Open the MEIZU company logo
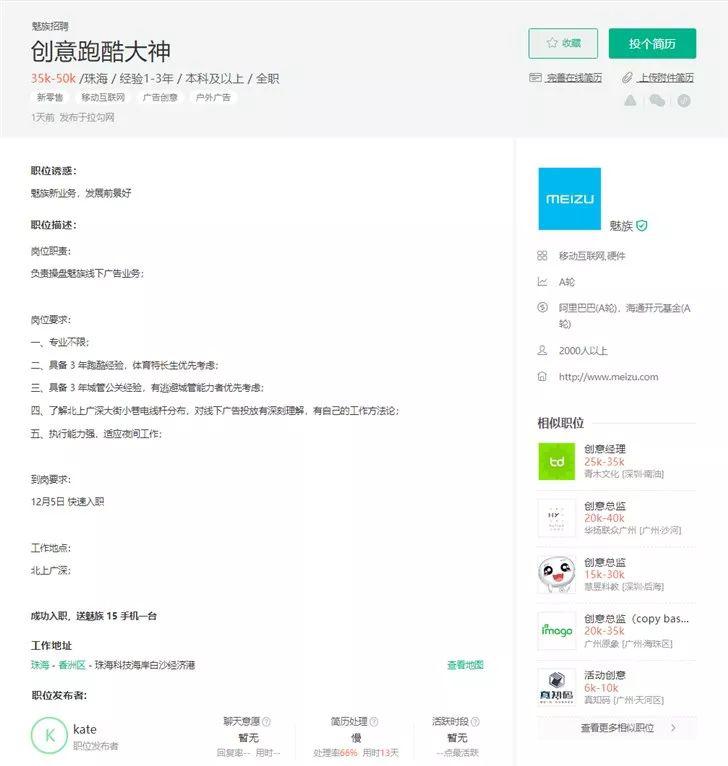This screenshot has width=728, height=766. click(570, 199)
